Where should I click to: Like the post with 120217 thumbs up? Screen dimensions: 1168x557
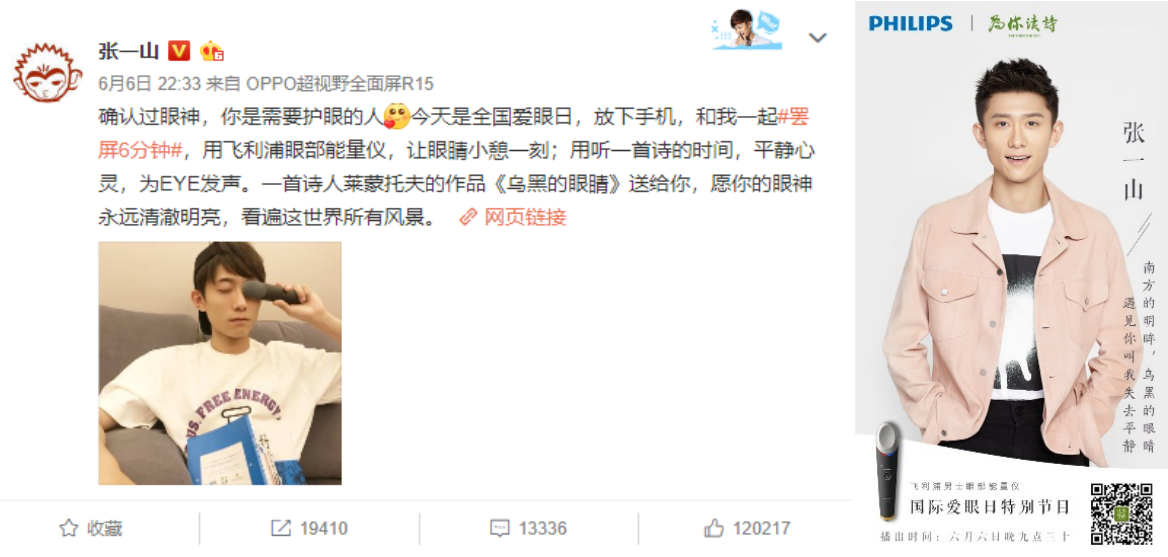pyautogui.click(x=747, y=529)
